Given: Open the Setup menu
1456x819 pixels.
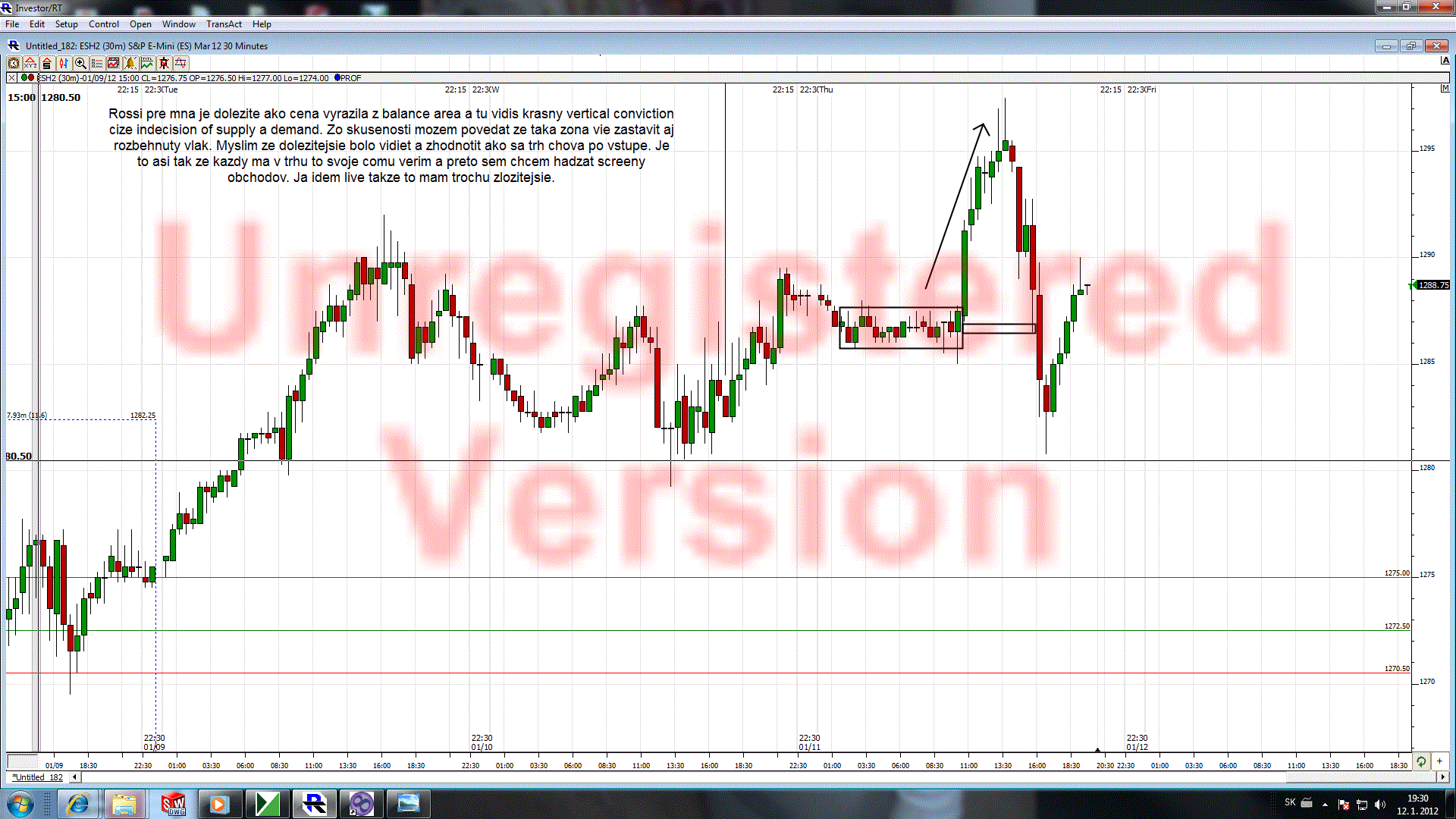Looking at the screenshot, I should tap(66, 24).
